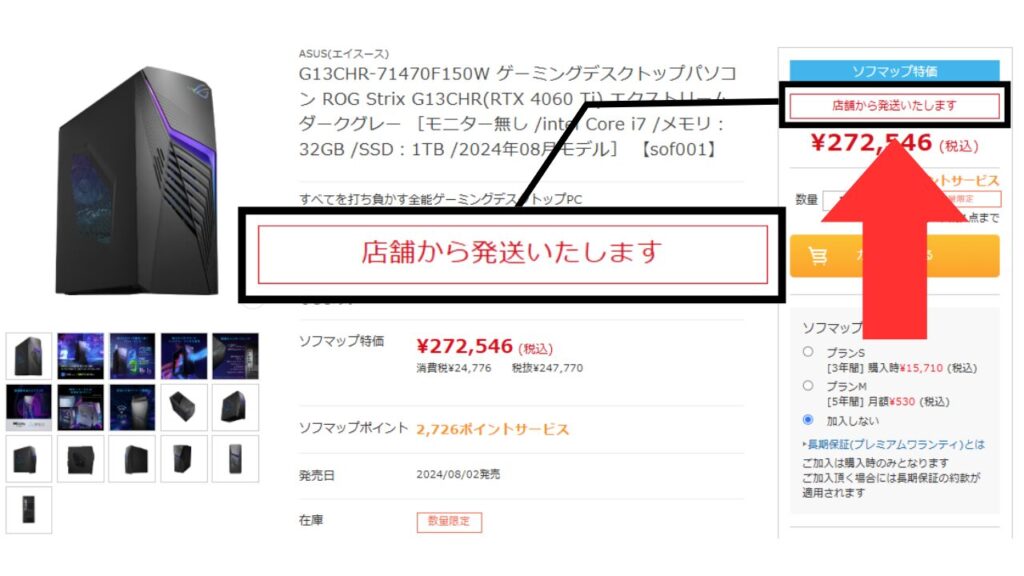The height and width of the screenshot is (576, 1024).
Task: Click the 数量 quantity field
Action: click(x=842, y=200)
